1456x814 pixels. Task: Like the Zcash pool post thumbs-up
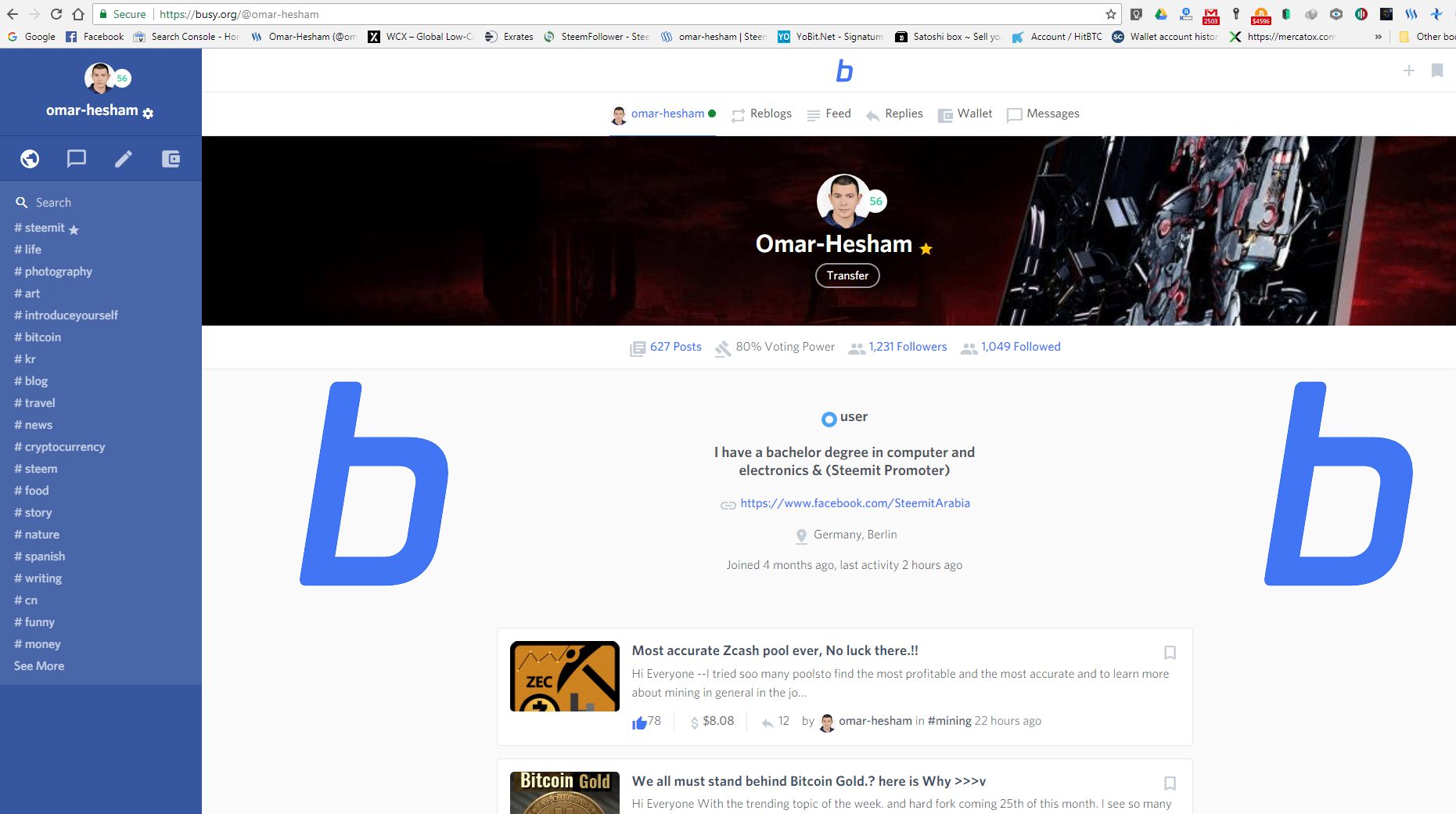639,722
